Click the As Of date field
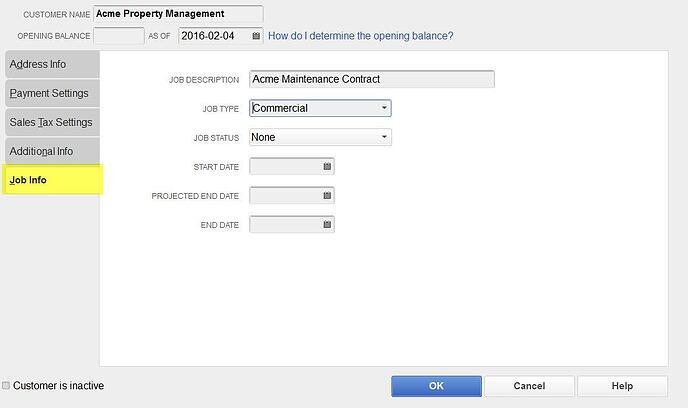 (215, 36)
